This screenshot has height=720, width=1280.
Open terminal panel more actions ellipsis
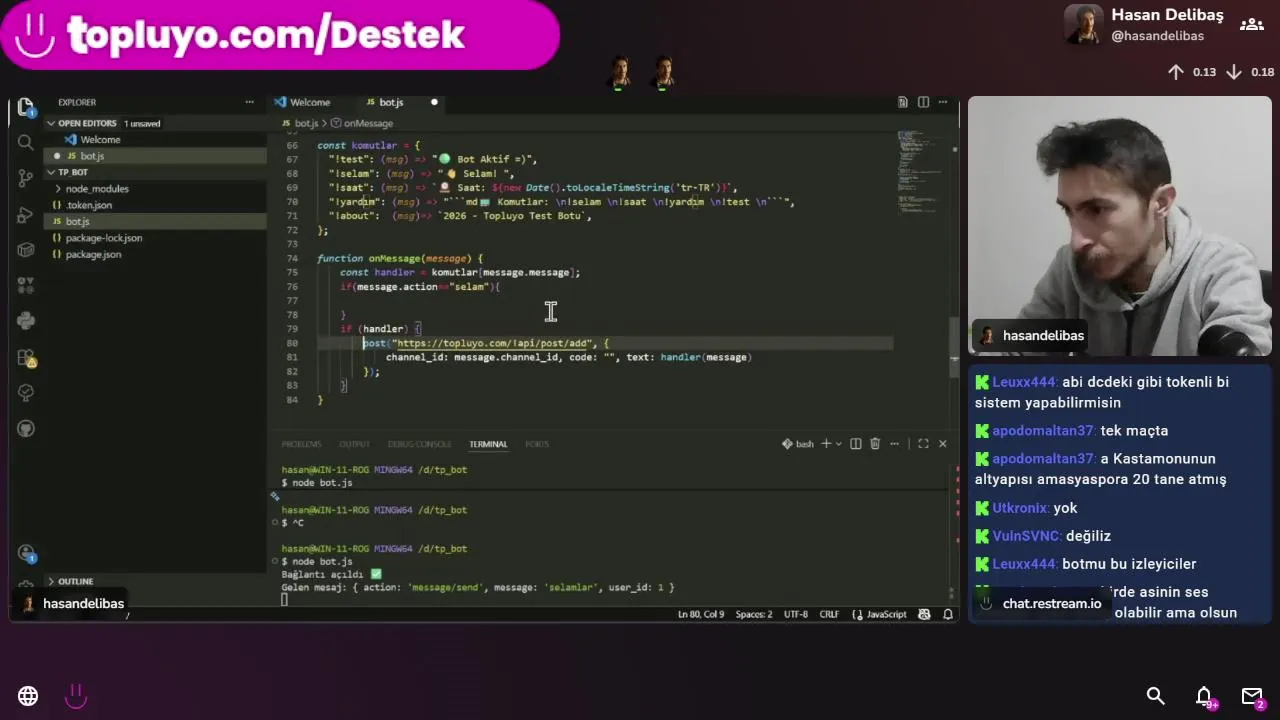896,444
